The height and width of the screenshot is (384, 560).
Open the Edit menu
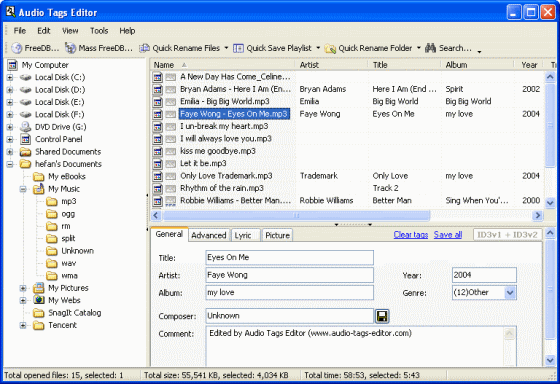[44, 31]
